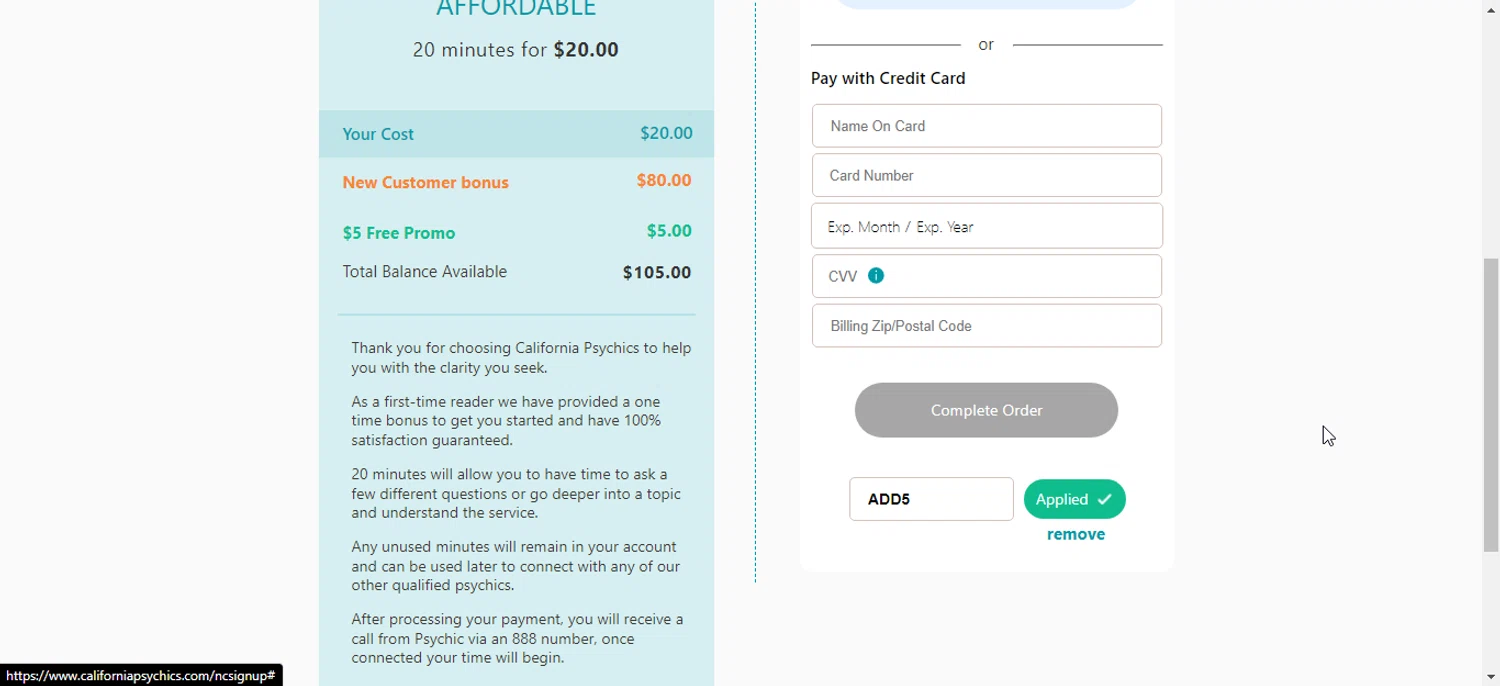Click the Pay with Credit Card heading
The image size is (1500, 686).
pos(888,78)
